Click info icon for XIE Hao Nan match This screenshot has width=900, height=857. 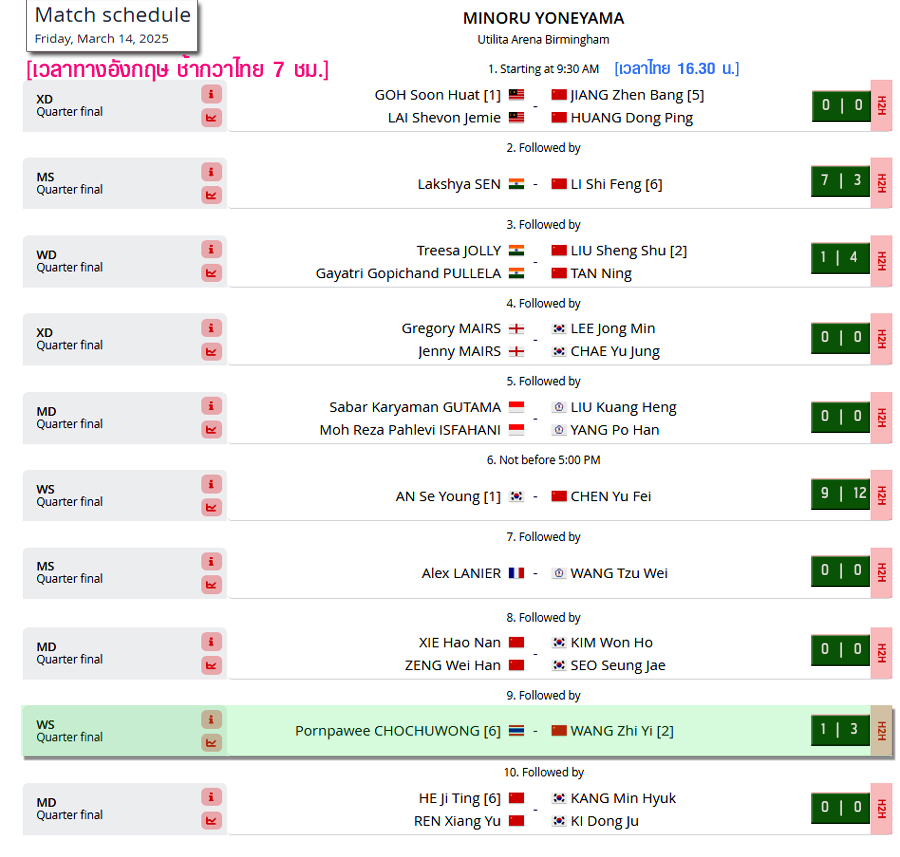[x=211, y=642]
